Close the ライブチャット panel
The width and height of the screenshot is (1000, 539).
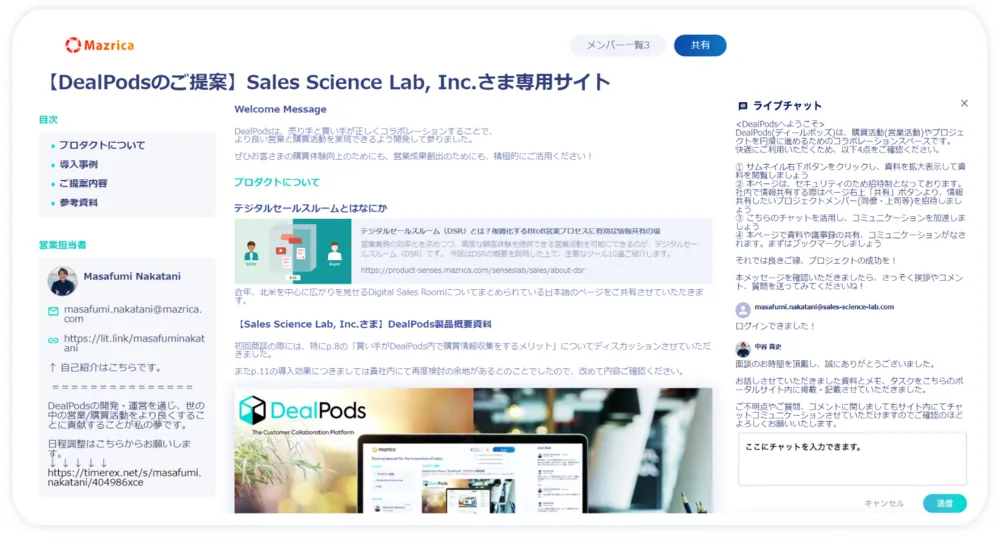coord(964,103)
